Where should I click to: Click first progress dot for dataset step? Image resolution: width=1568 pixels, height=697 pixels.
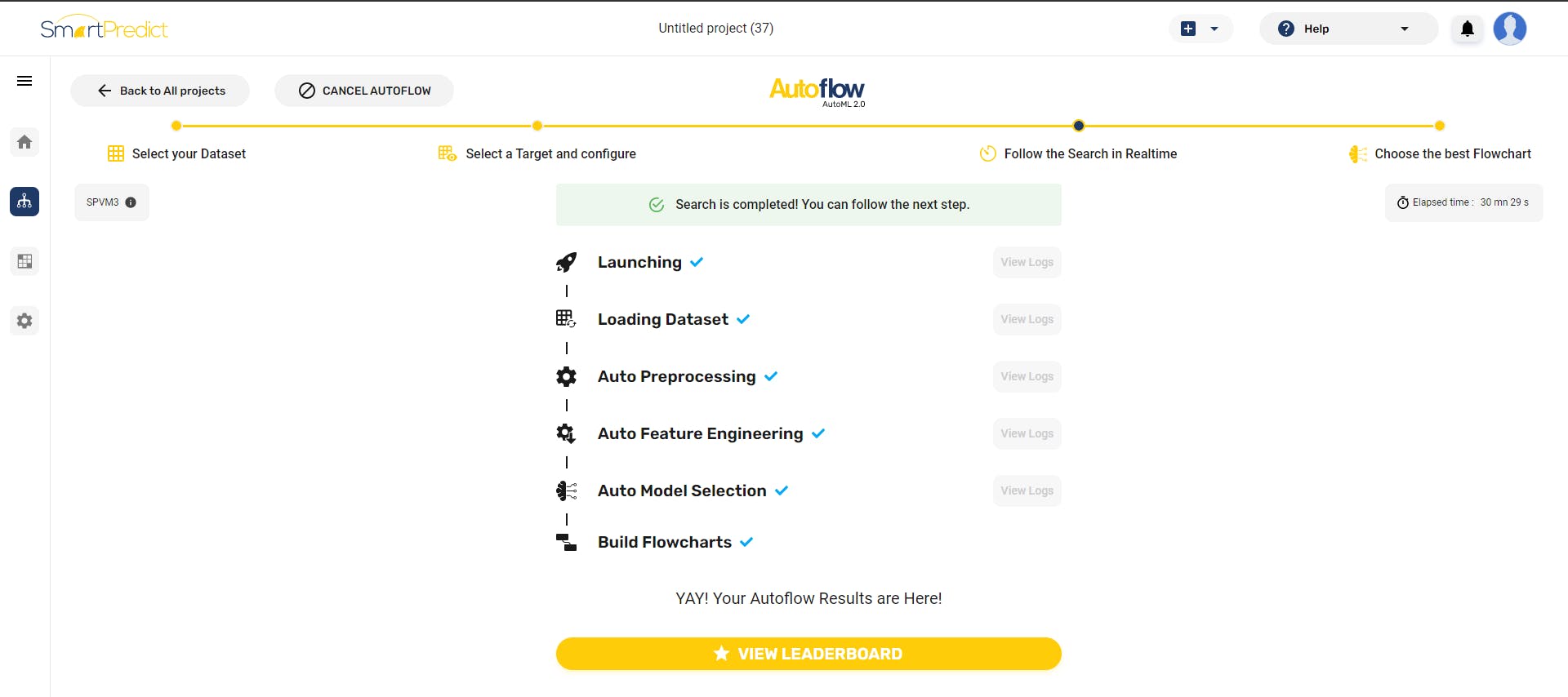point(176,126)
